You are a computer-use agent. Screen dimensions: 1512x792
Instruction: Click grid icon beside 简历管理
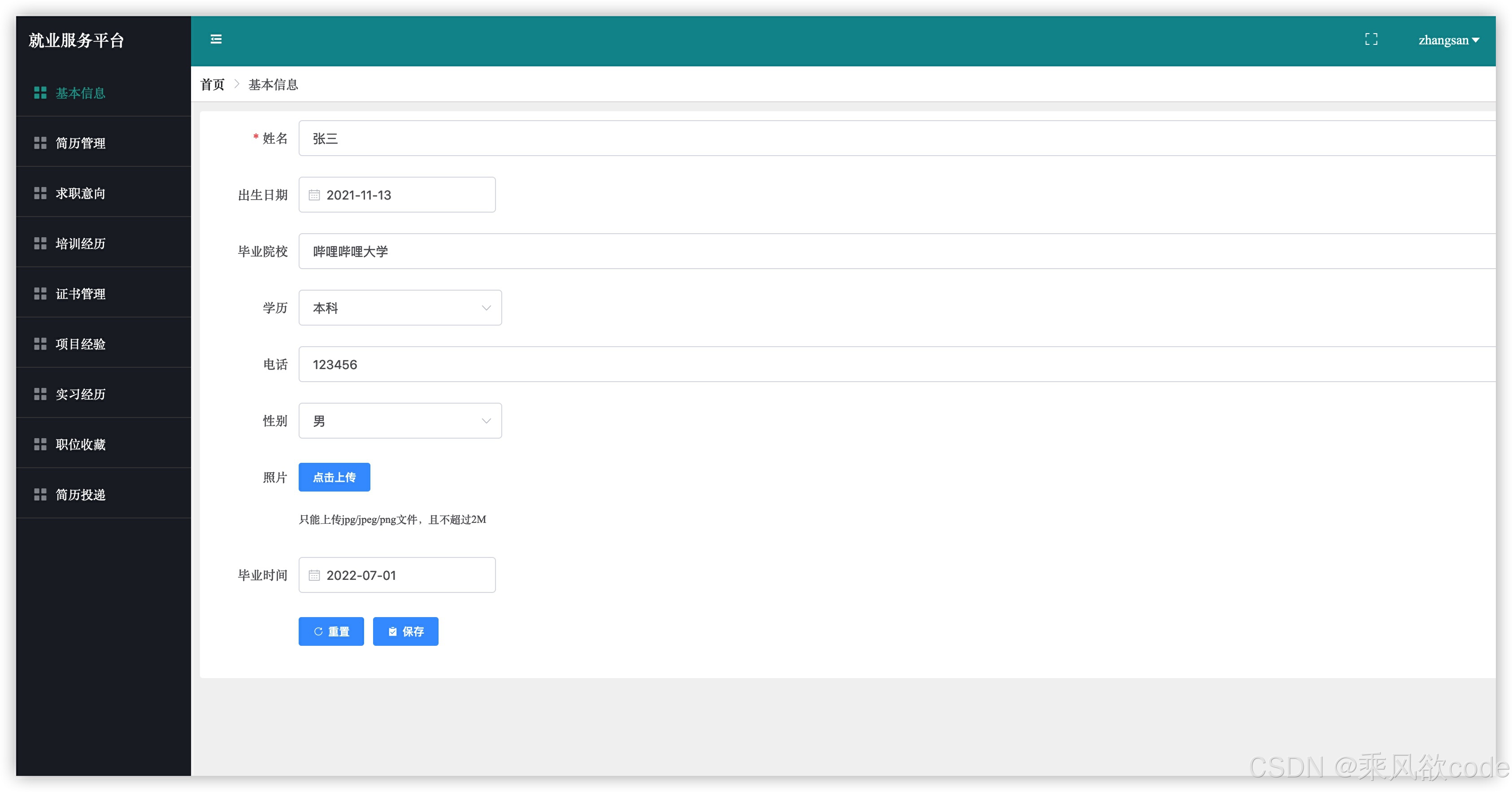[40, 143]
